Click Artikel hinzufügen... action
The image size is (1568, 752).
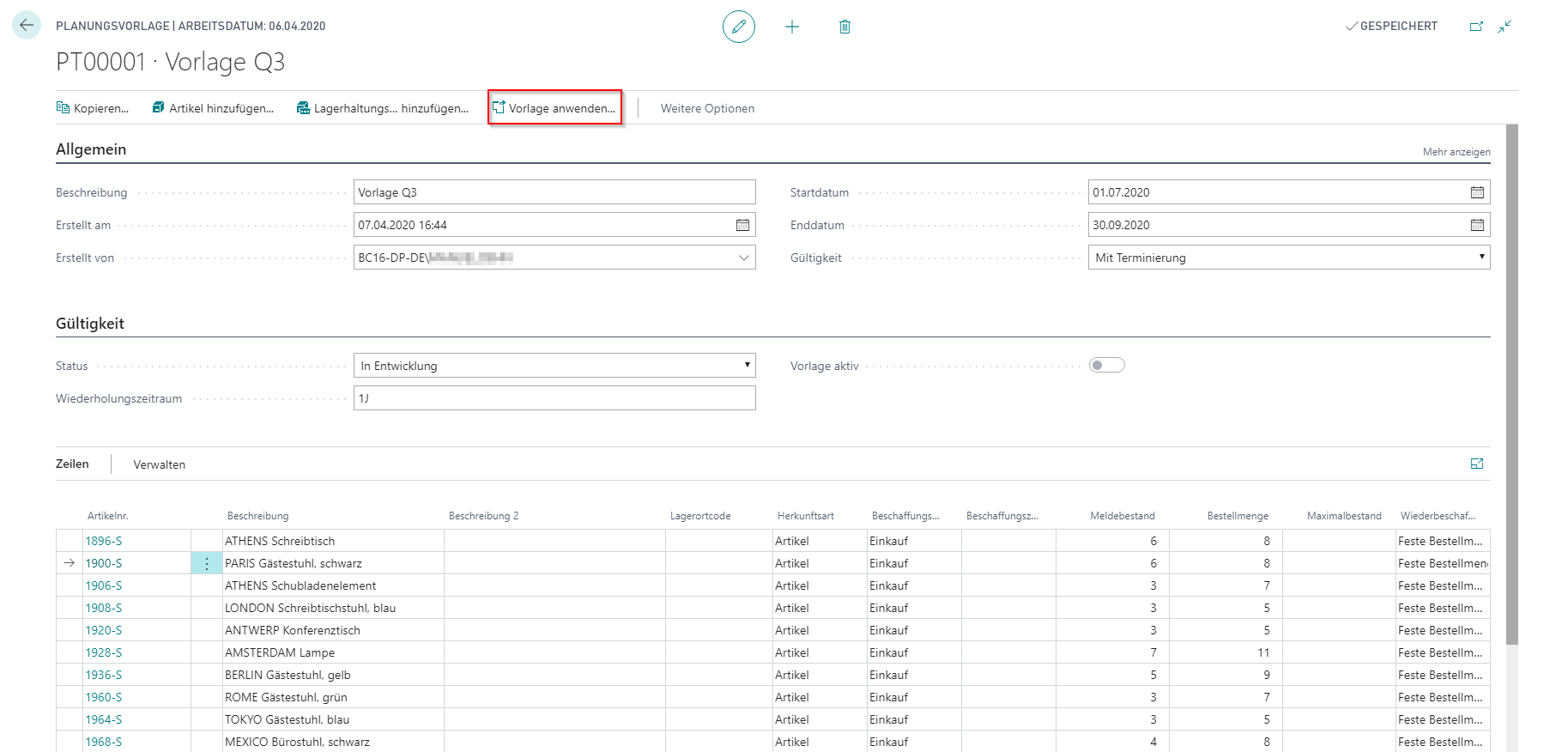(213, 108)
